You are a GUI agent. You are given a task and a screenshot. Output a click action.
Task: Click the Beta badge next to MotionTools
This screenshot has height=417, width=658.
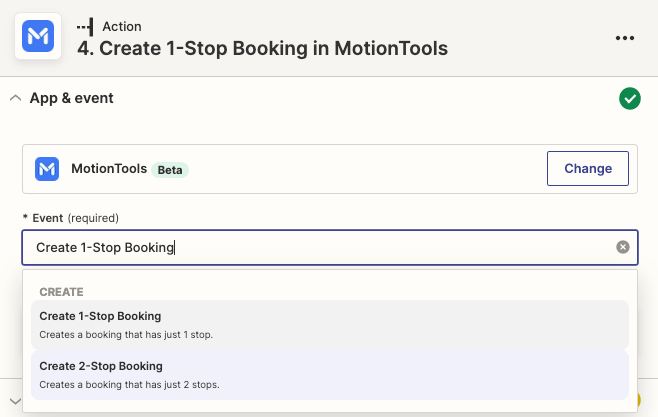point(170,170)
